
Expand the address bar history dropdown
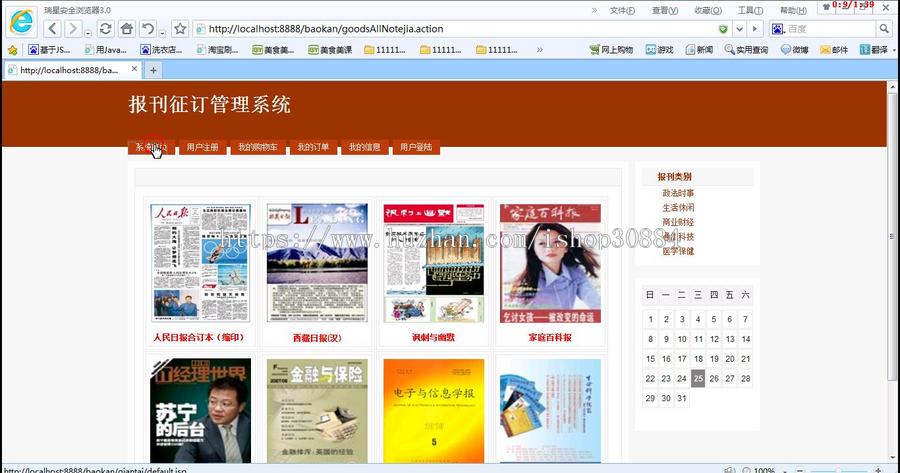(x=740, y=29)
